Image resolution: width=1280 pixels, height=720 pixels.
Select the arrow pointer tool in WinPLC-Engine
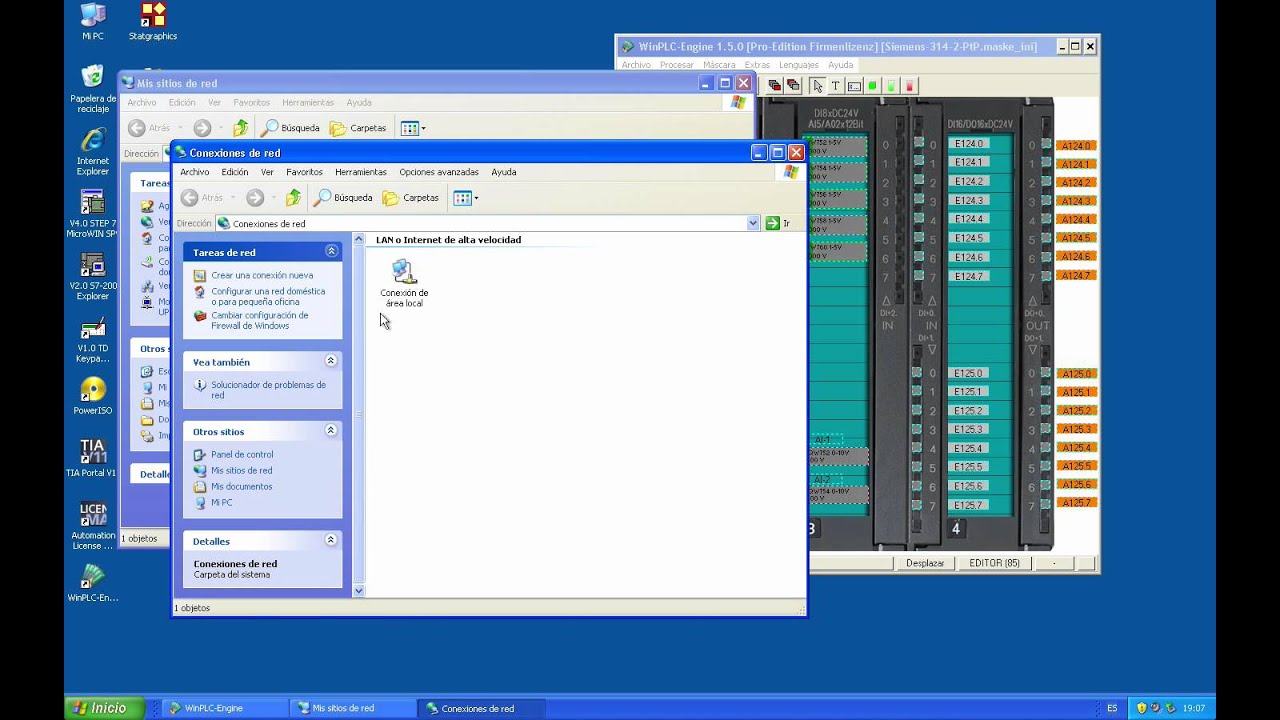pos(817,86)
